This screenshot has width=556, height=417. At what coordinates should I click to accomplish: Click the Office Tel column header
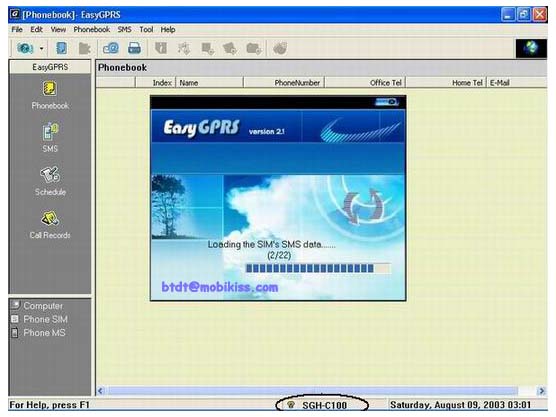pyautogui.click(x=365, y=83)
